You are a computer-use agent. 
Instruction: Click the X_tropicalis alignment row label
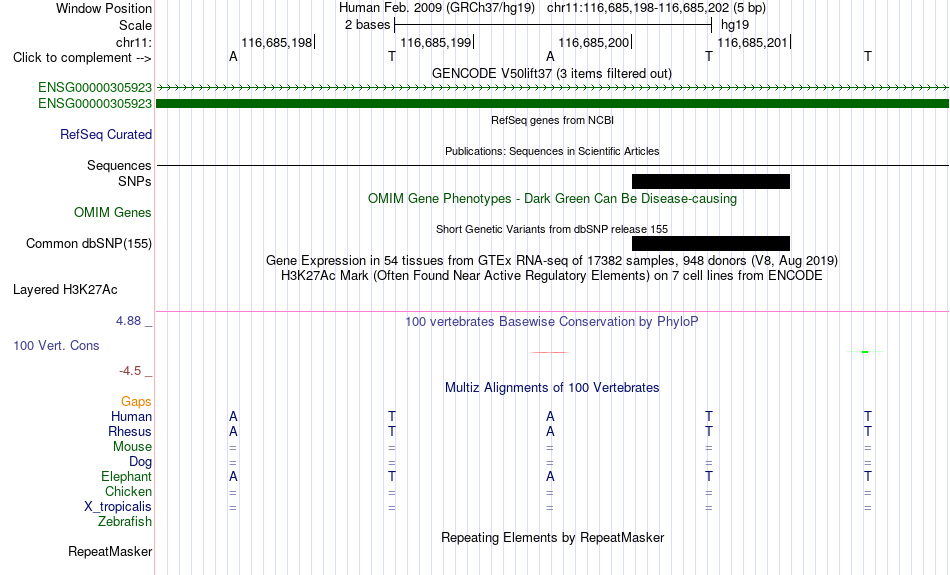(118, 507)
